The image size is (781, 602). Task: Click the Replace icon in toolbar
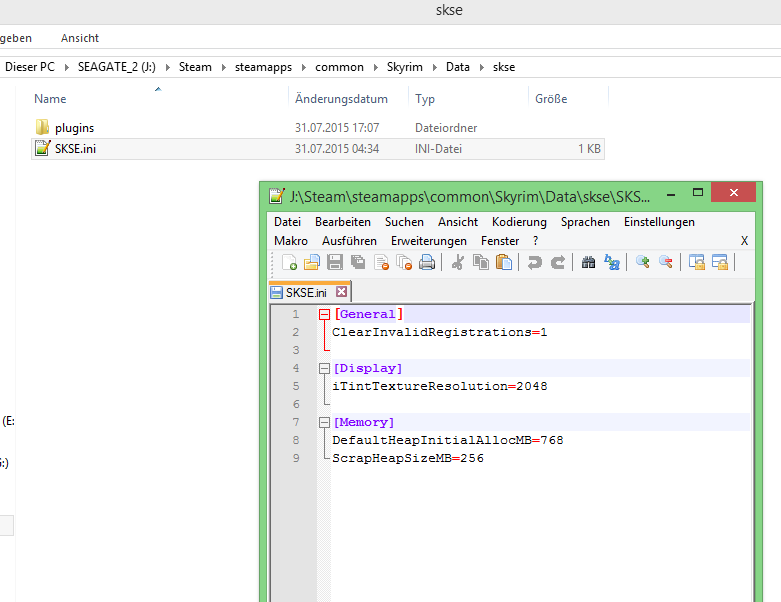(612, 262)
